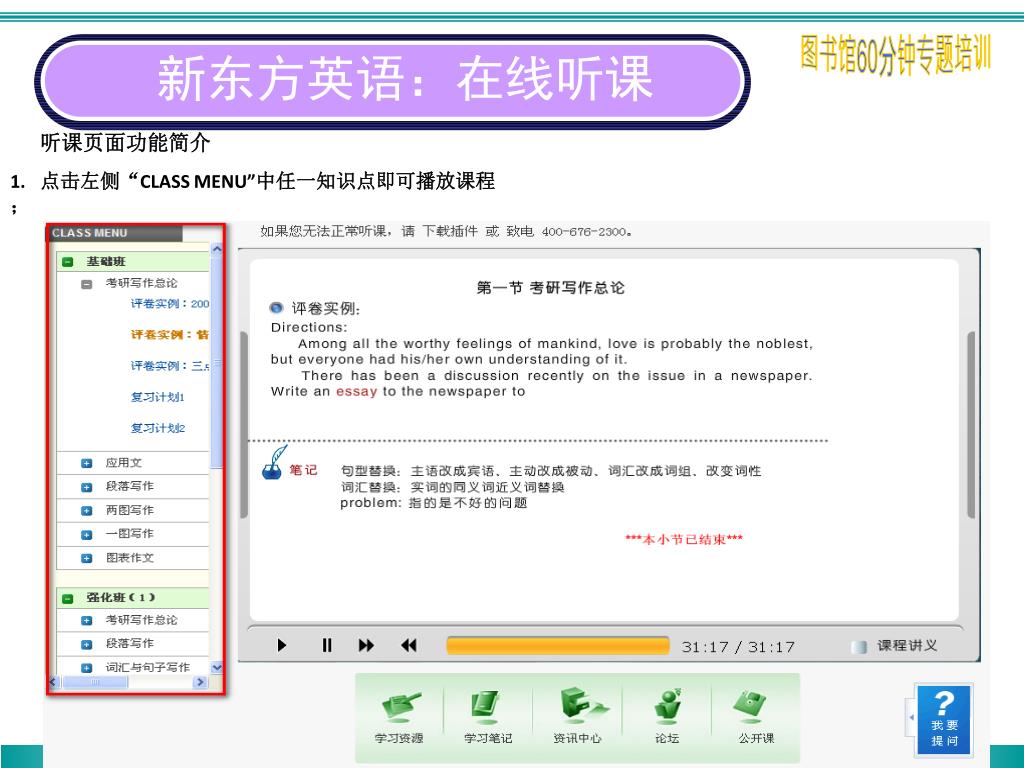
Task: Click the 下载插件 link
Action: tap(450, 231)
